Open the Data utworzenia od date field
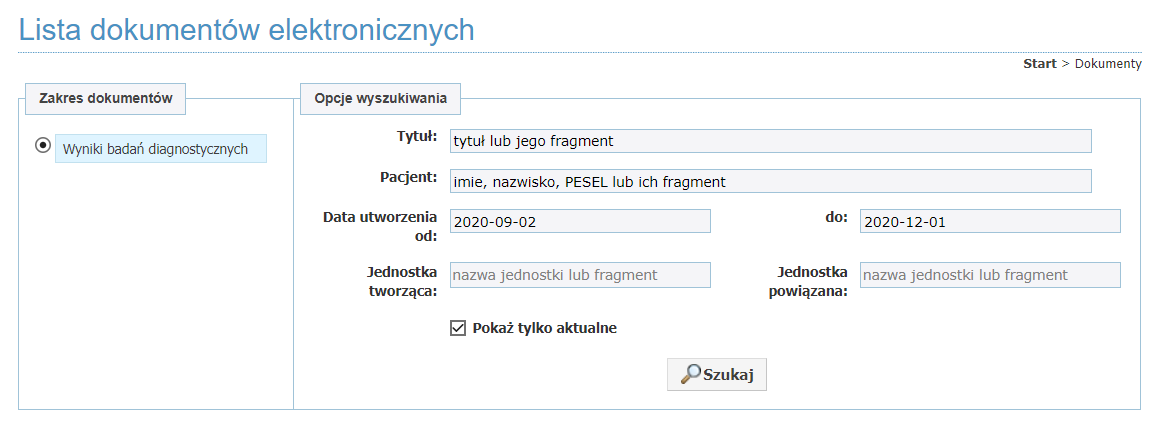 point(580,221)
